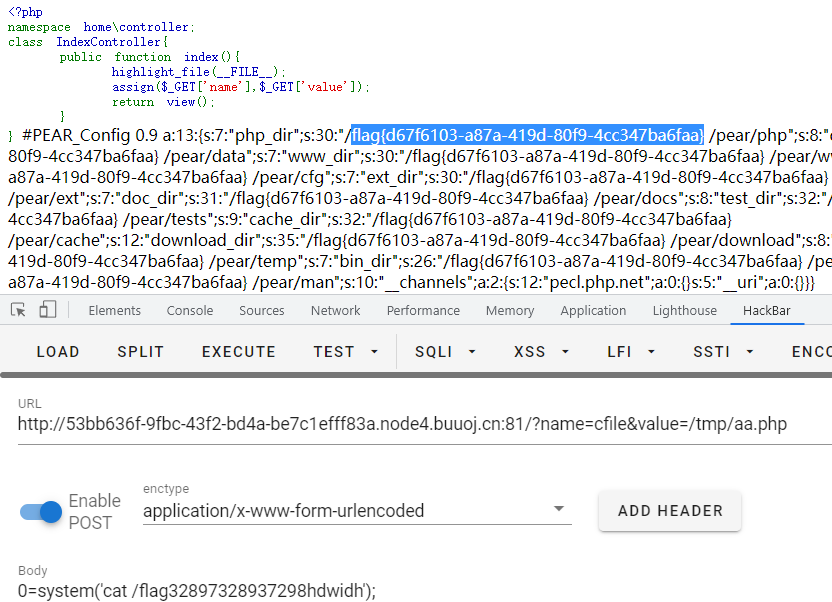Screen dimensions: 832x602
Task: Expand the XSS dropdown
Action: (x=541, y=352)
